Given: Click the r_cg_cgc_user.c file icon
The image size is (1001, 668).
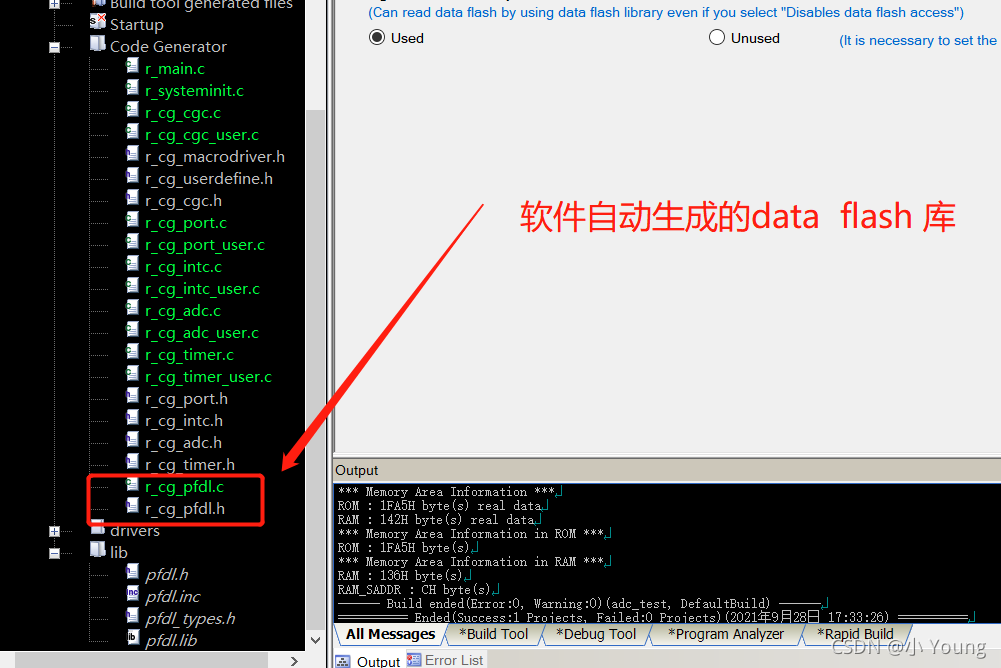Looking at the screenshot, I should pos(132,132).
